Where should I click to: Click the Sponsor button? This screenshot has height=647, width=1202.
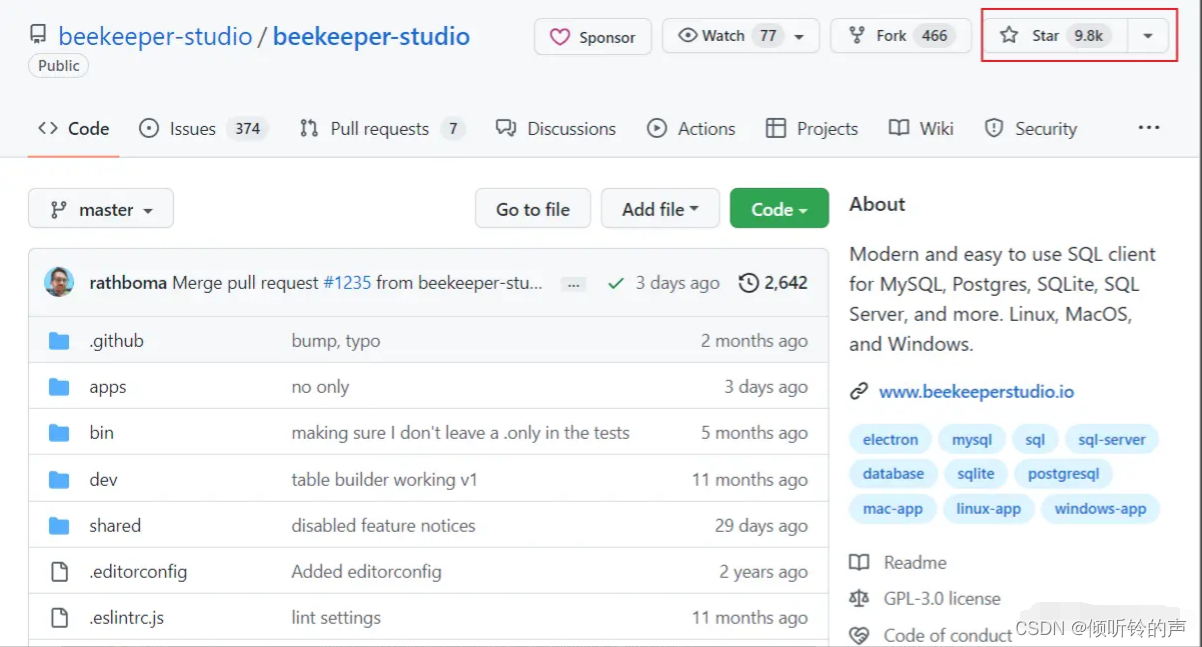593,37
